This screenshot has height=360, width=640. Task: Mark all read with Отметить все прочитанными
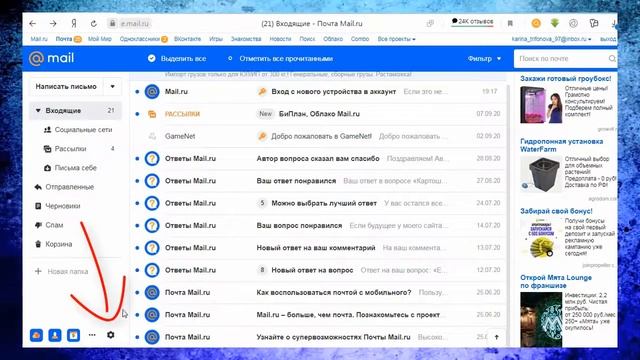(x=280, y=58)
